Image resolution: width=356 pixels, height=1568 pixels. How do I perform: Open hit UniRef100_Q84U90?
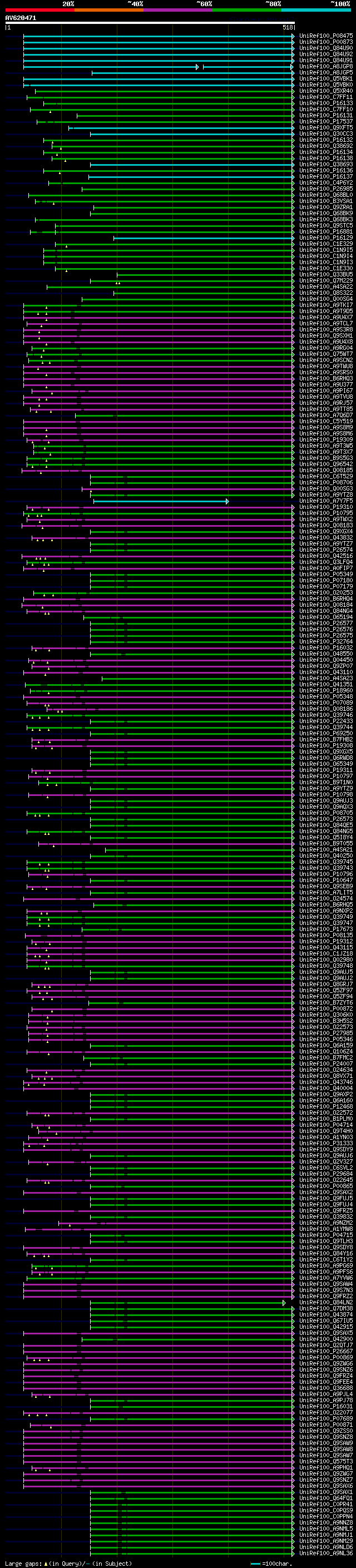click(326, 48)
